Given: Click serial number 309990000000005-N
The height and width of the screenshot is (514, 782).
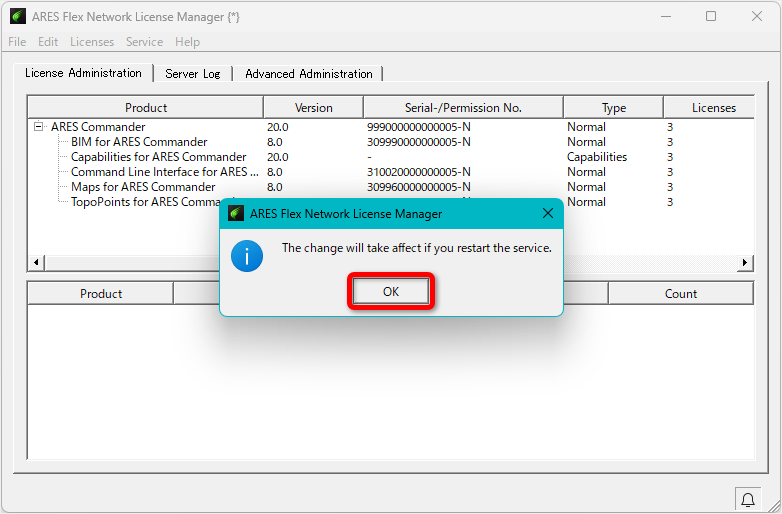Looking at the screenshot, I should coord(418,142).
